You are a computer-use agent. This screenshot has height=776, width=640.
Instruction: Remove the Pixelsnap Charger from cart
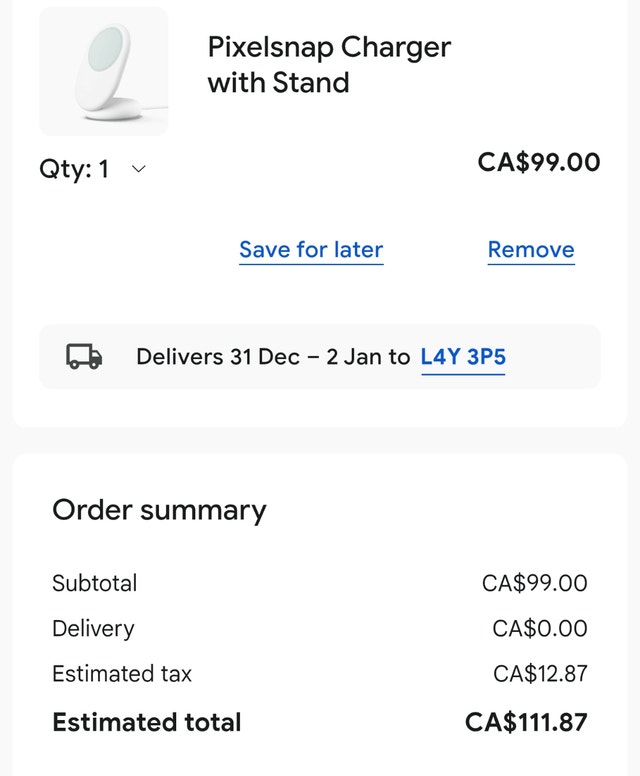pos(531,249)
